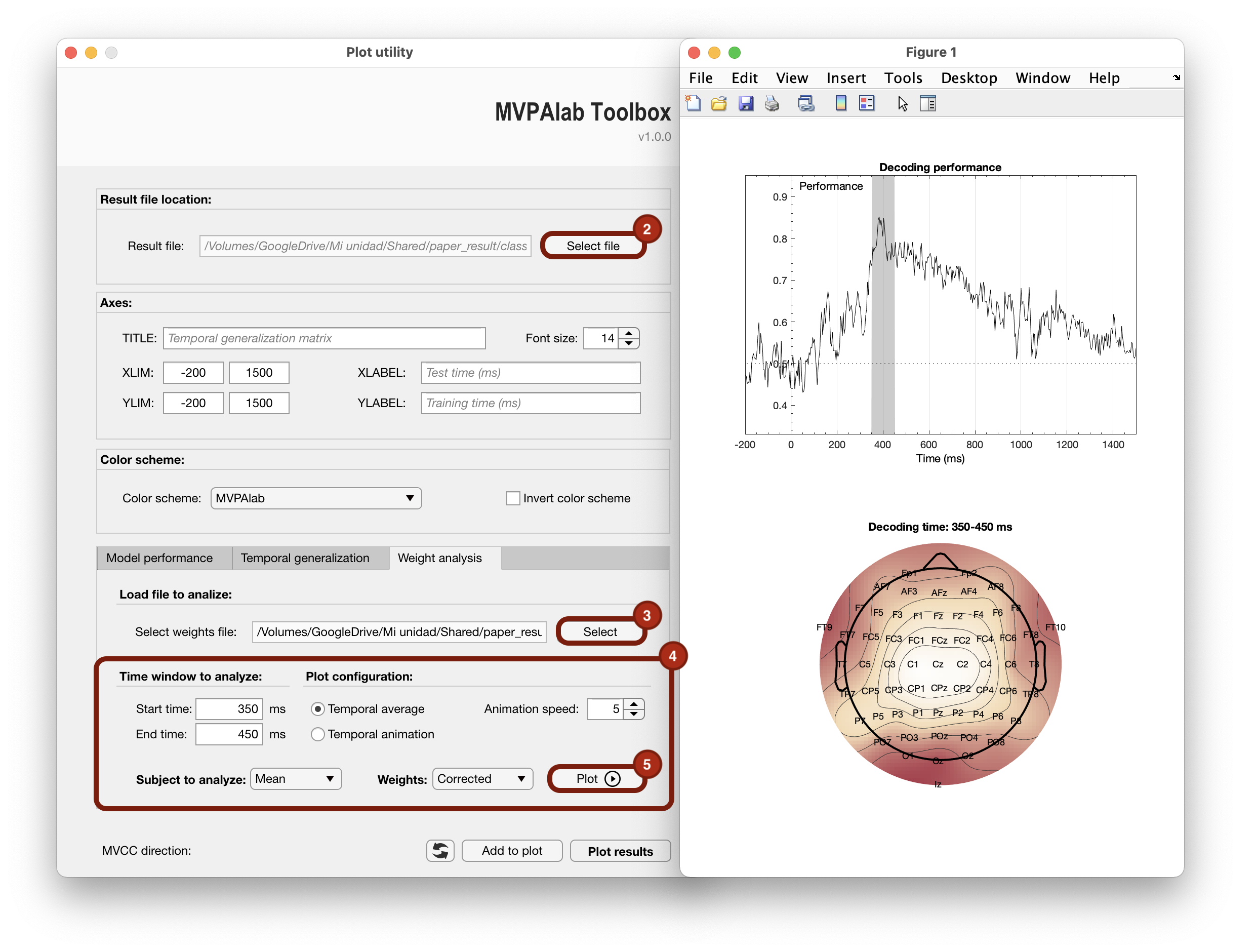
Task: Click the Print Figure icon
Action: [x=772, y=103]
